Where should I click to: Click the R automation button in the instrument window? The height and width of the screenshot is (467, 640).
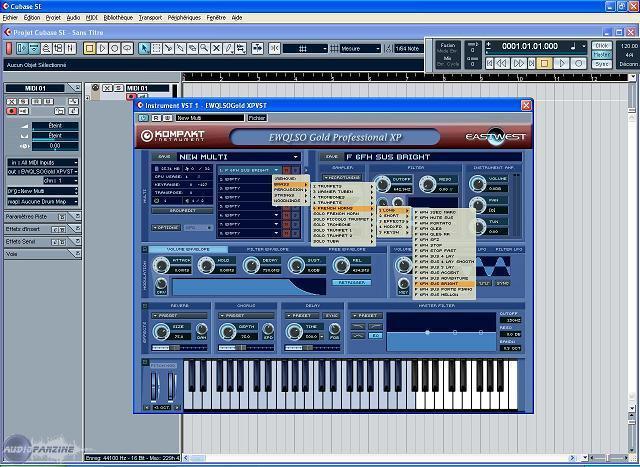156,118
